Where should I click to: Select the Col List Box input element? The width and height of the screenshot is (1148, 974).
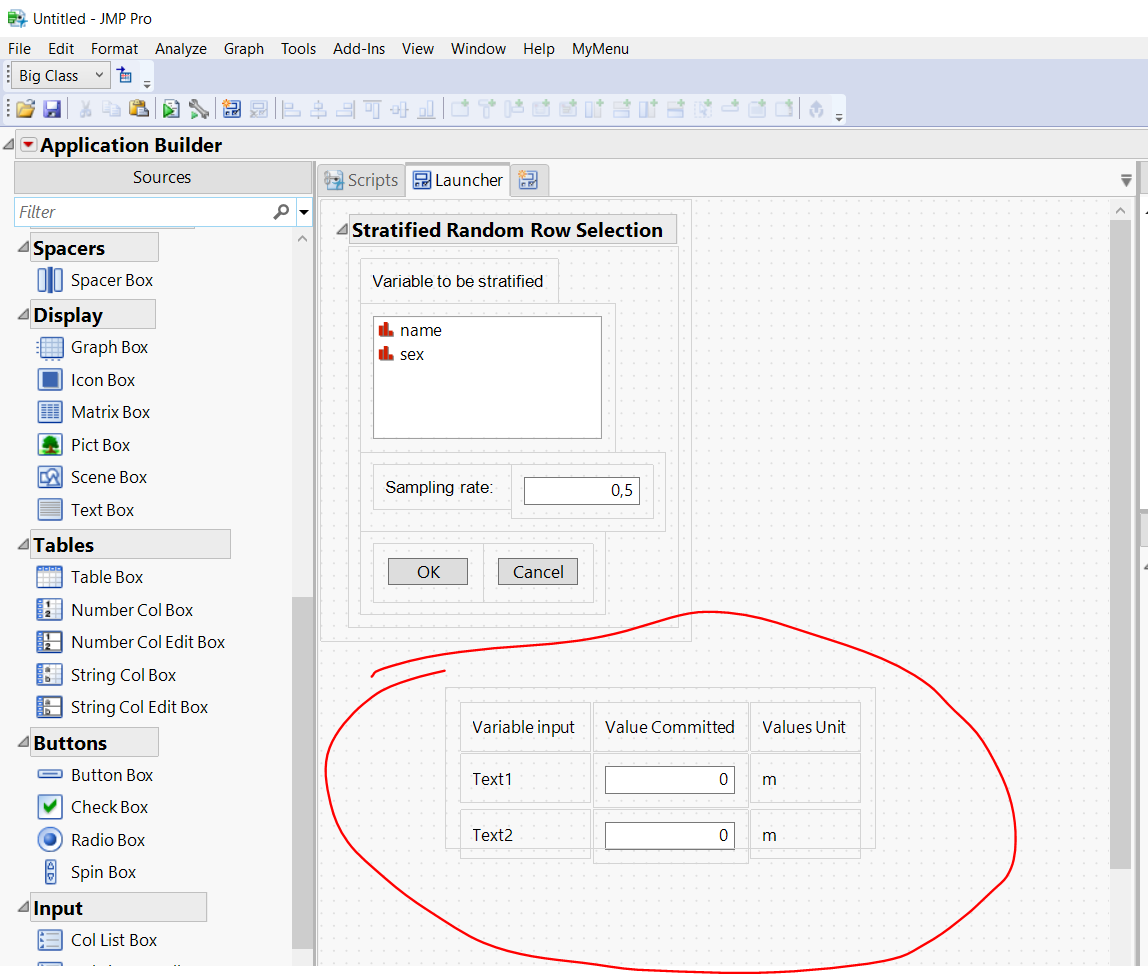[110, 939]
